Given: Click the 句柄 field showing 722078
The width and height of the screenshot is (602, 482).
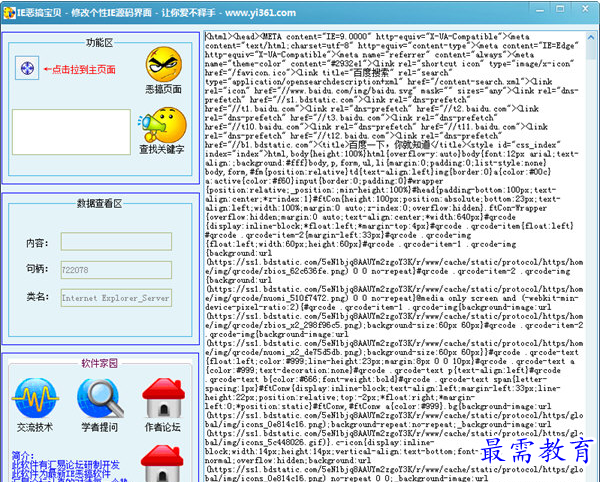Looking at the screenshot, I should [x=116, y=270].
